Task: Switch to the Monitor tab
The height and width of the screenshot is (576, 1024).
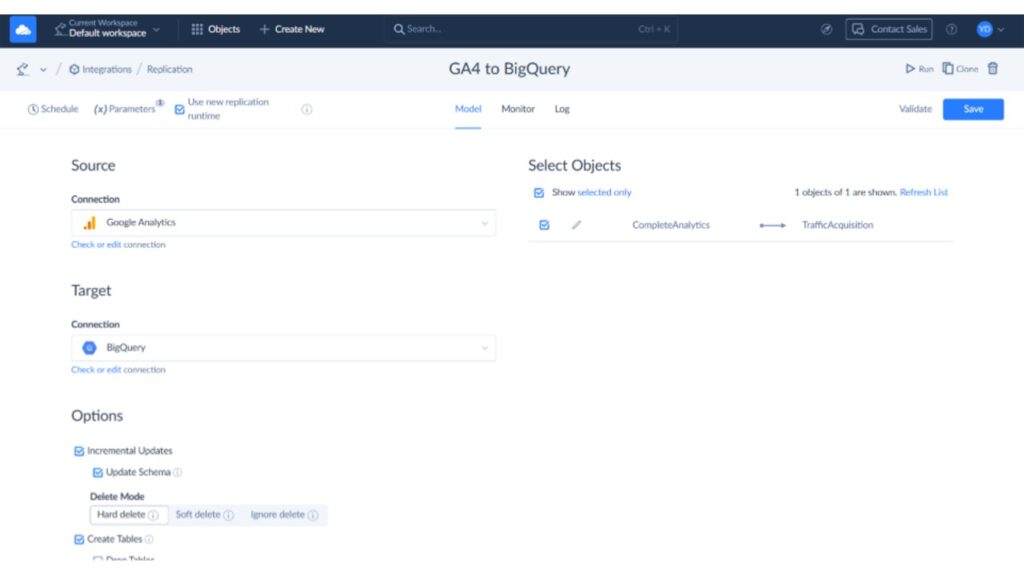Action: tap(518, 109)
